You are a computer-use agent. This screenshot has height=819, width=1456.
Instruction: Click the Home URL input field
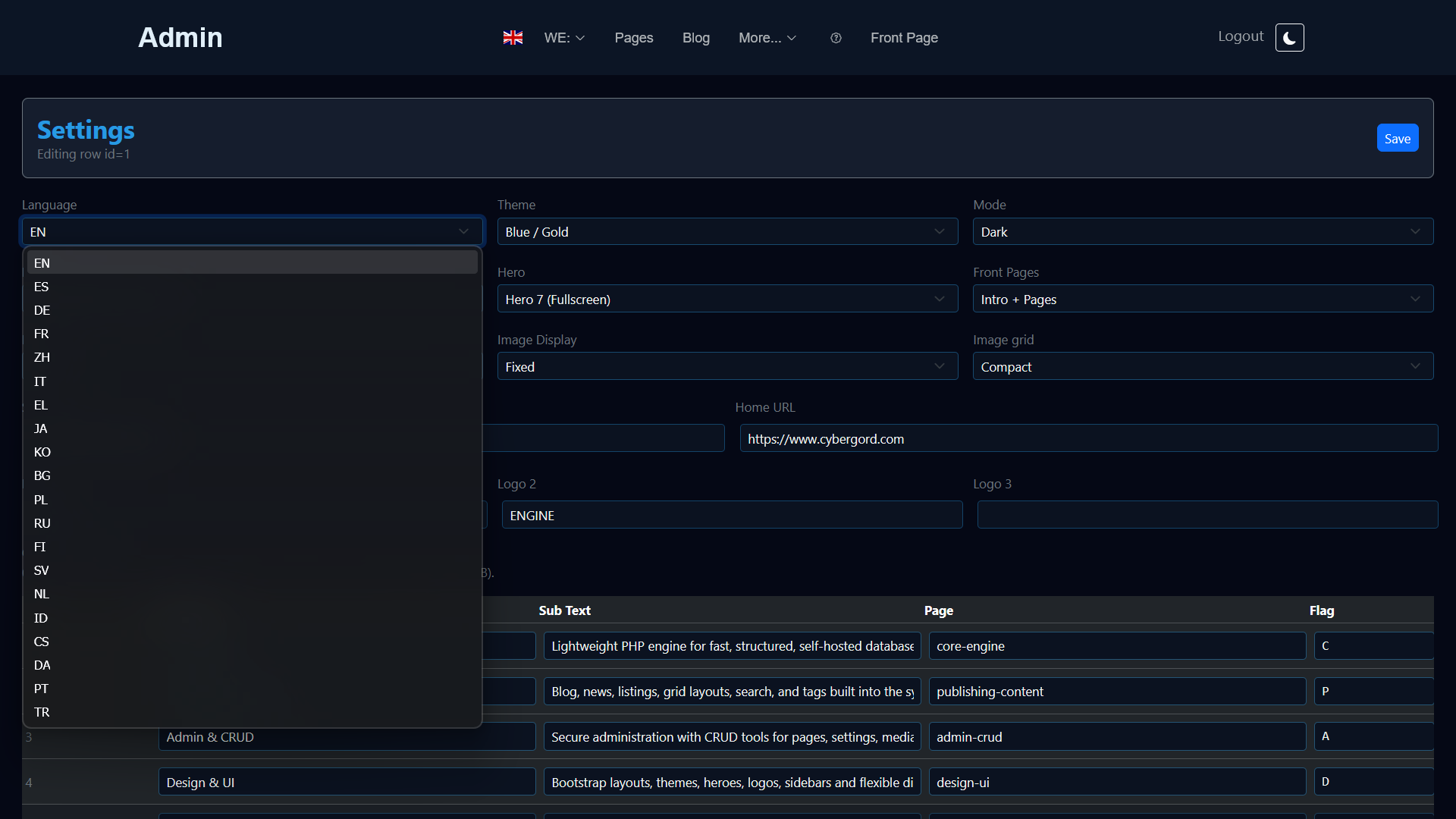pos(1089,438)
